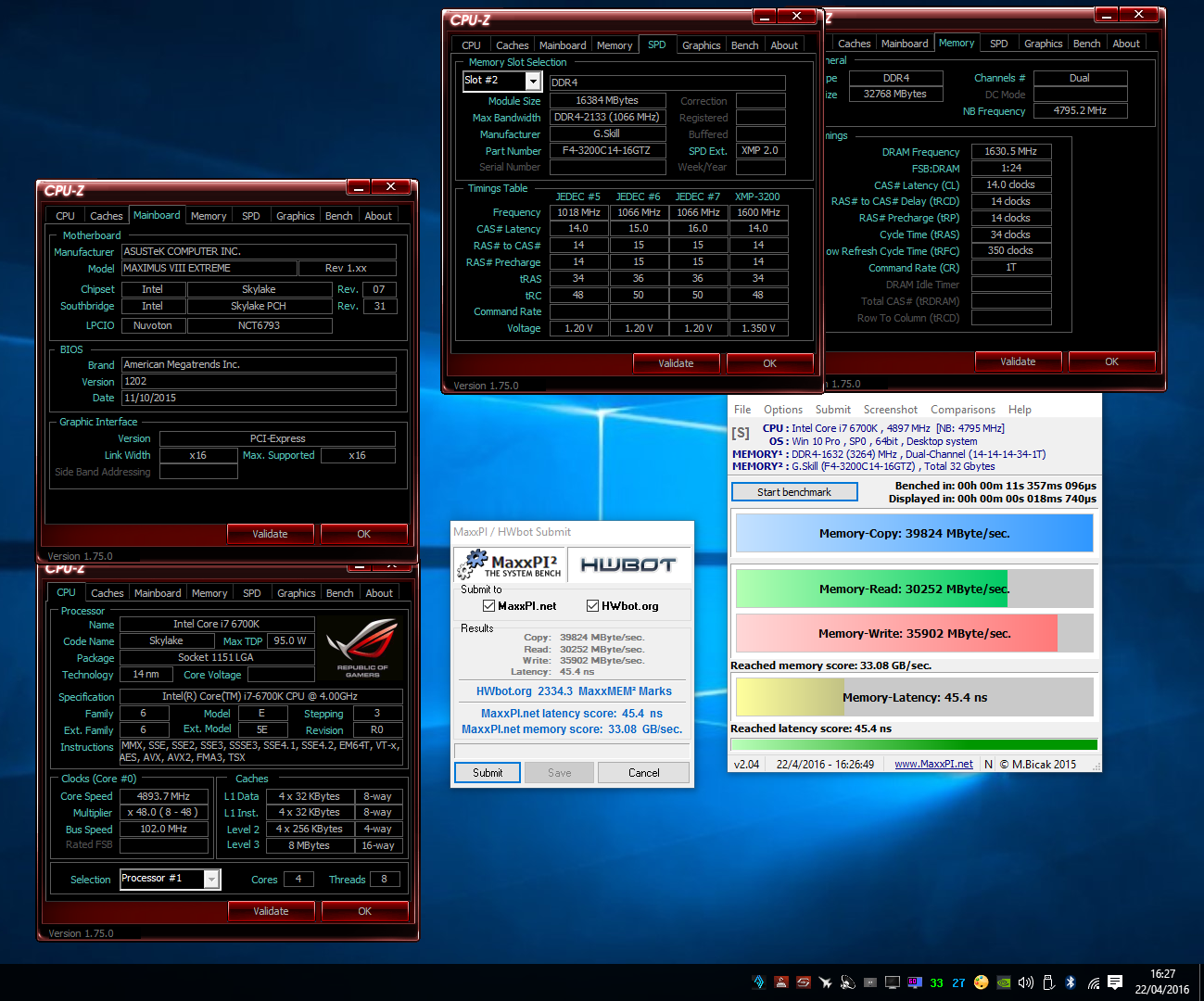The height and width of the screenshot is (1001, 1204).
Task: Open the Comparisons menu in MaxxMEM
Action: pyautogui.click(x=963, y=410)
